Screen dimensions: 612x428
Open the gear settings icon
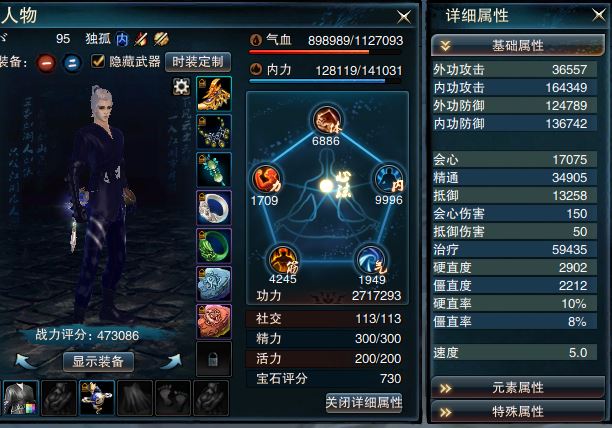[181, 86]
